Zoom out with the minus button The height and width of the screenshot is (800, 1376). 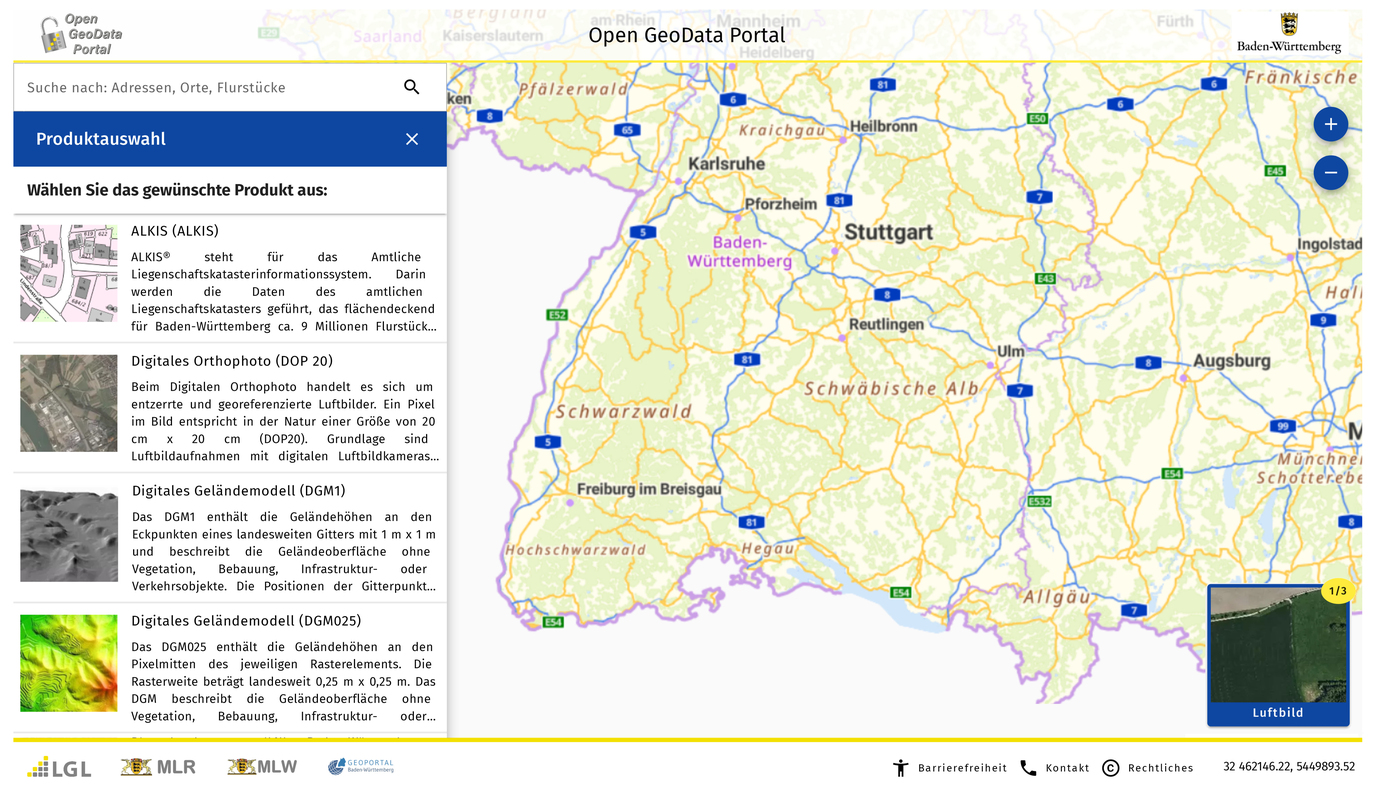click(x=1330, y=172)
